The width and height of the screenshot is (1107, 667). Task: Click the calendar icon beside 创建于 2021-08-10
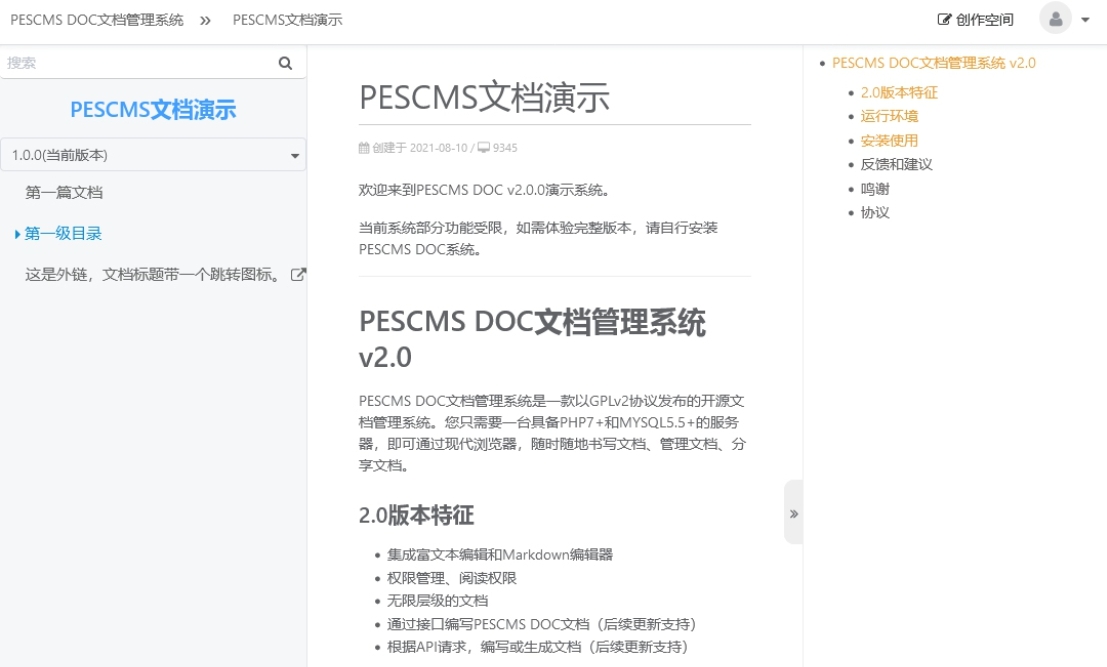[x=363, y=147]
